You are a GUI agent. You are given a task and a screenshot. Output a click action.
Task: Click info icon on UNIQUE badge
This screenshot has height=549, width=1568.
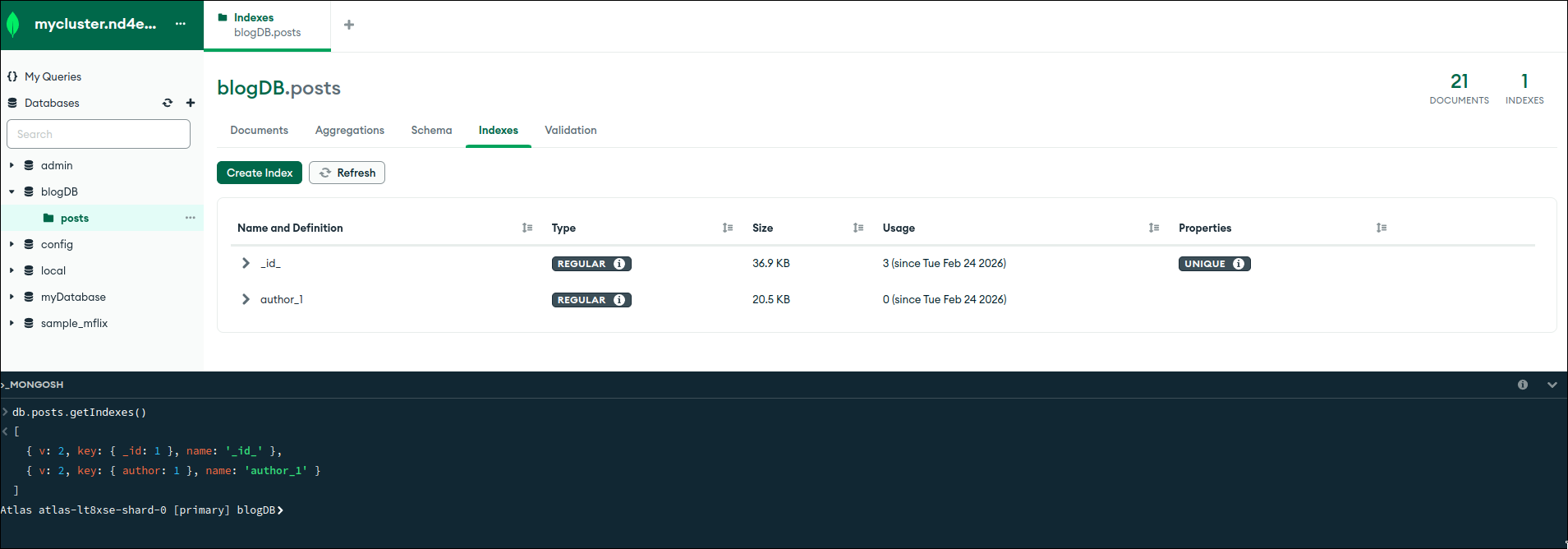click(x=1239, y=264)
